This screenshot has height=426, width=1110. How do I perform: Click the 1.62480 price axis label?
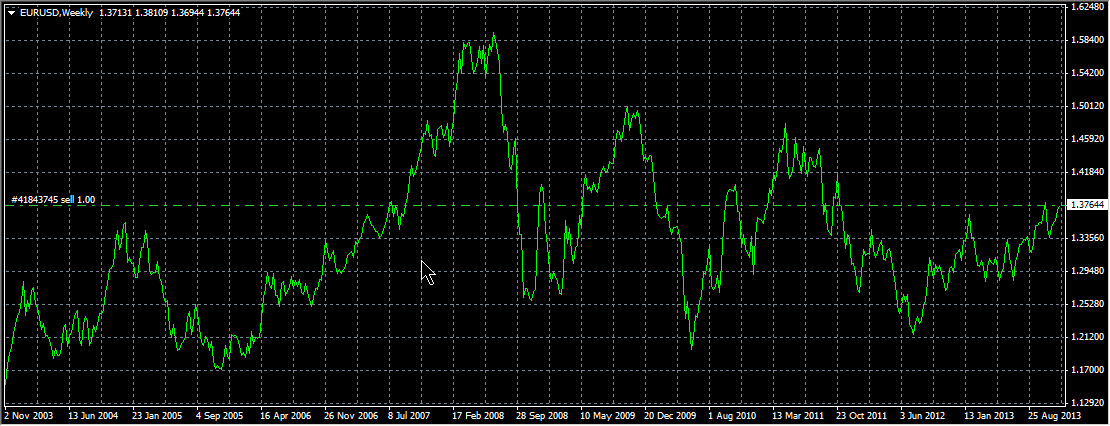tap(1085, 7)
